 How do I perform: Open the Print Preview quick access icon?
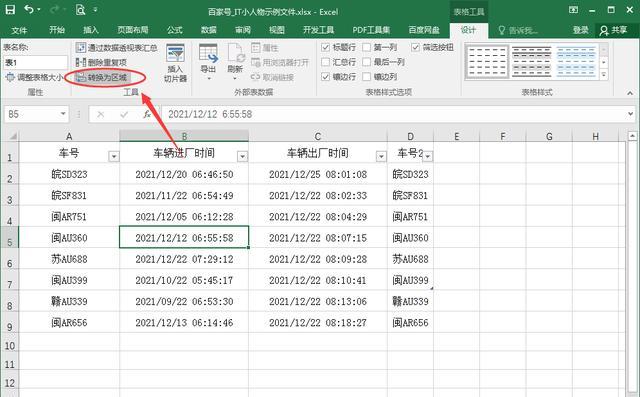point(80,9)
